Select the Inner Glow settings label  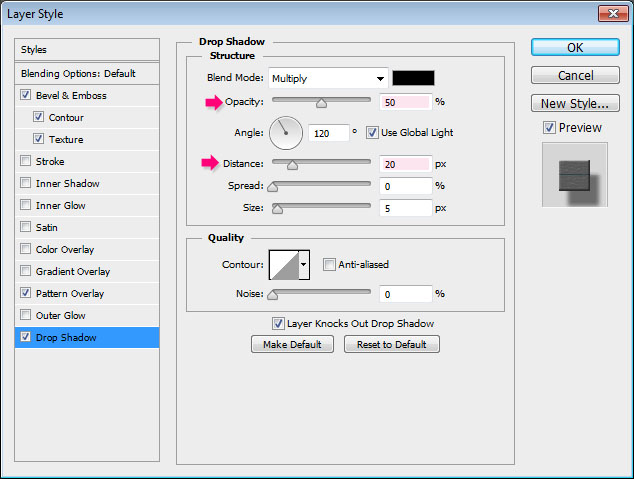point(61,206)
